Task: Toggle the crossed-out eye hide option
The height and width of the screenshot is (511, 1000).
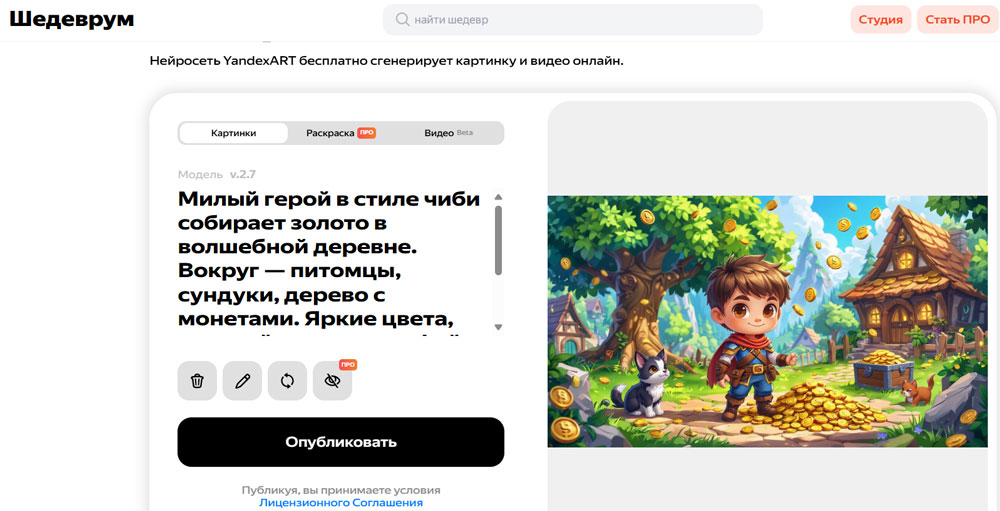Action: click(332, 381)
